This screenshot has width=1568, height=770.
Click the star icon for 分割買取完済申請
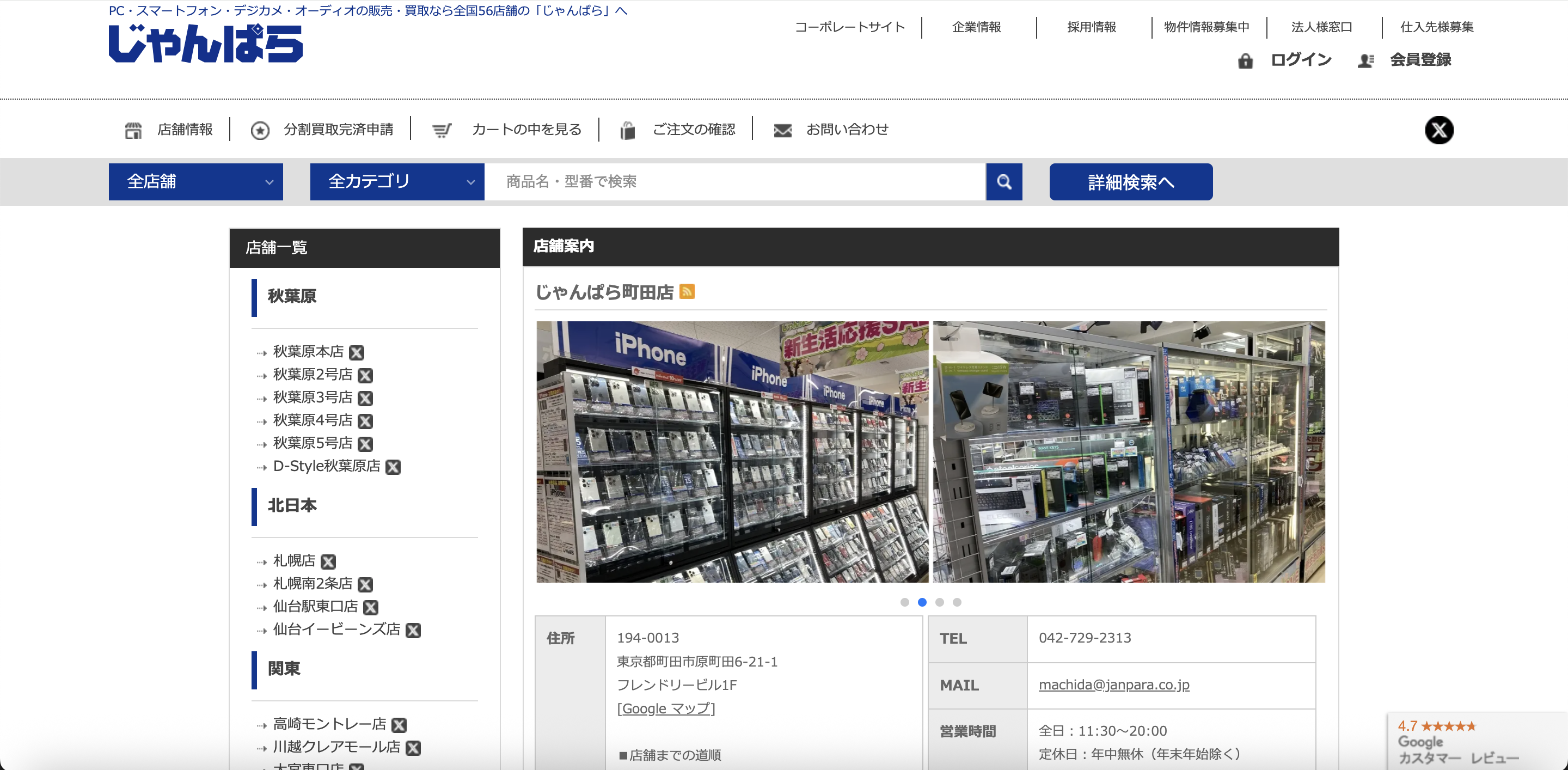point(260,130)
